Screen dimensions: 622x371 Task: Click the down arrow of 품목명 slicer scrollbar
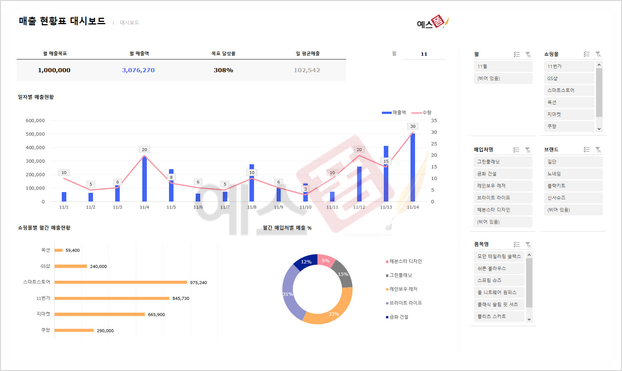tap(529, 319)
